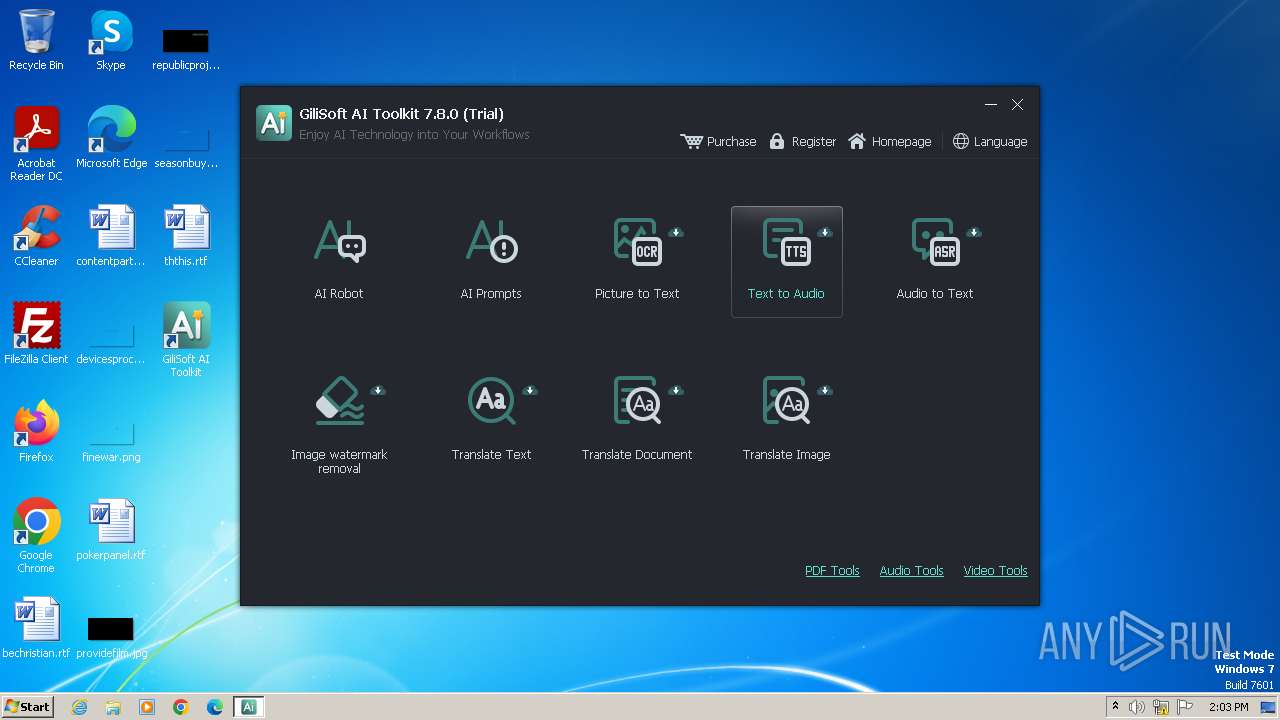The height and width of the screenshot is (720, 1280).
Task: Click the Register lock button
Action: [x=802, y=142]
